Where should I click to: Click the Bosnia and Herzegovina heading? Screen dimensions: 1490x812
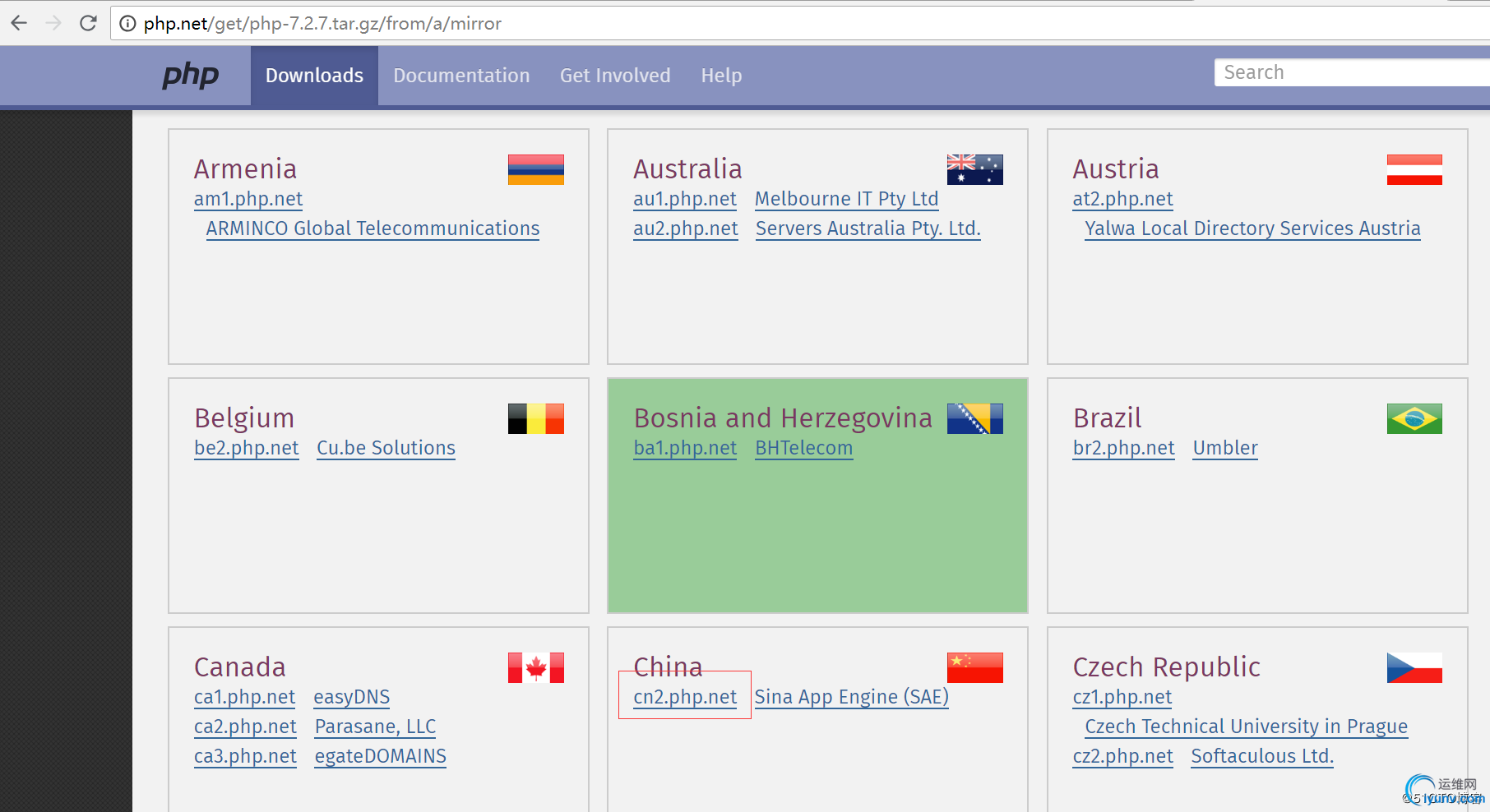[x=783, y=418]
